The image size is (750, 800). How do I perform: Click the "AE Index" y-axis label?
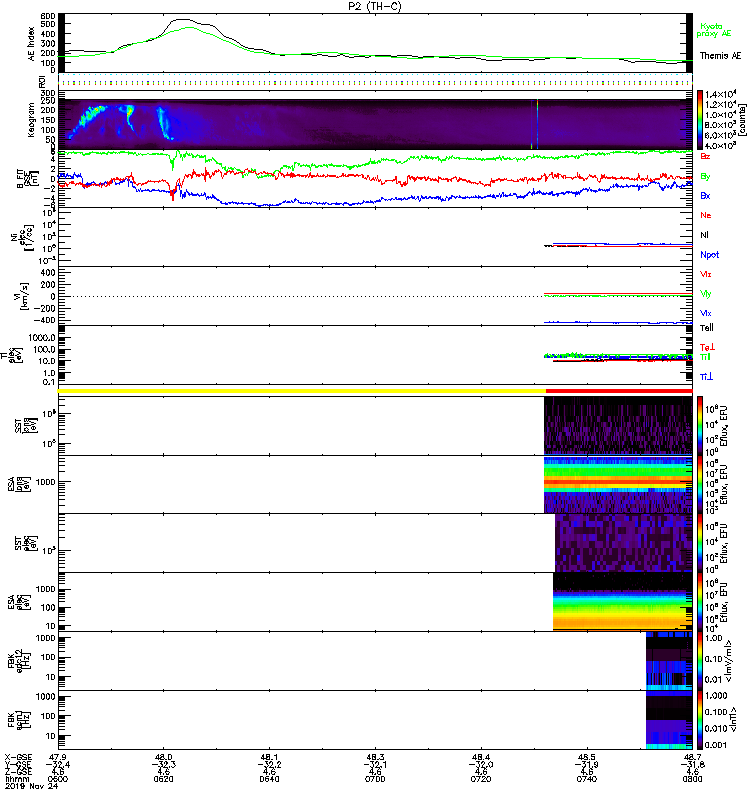[x=31, y=44]
